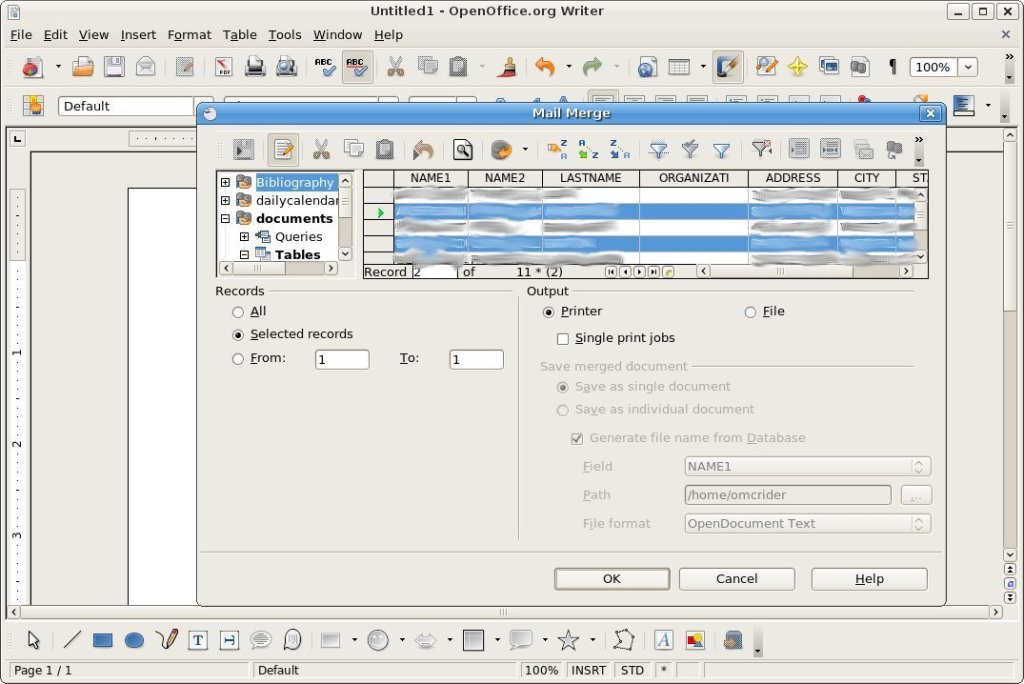Open the Undo history dropdown arrow
The height and width of the screenshot is (684, 1024).
click(569, 67)
